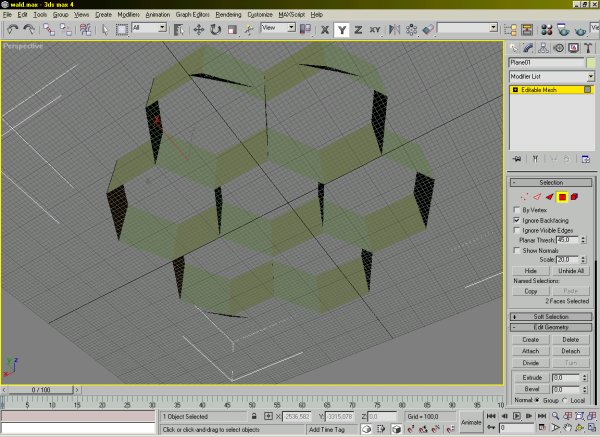
Task: Select the Vertex sub-object level icon
Action: pos(524,197)
